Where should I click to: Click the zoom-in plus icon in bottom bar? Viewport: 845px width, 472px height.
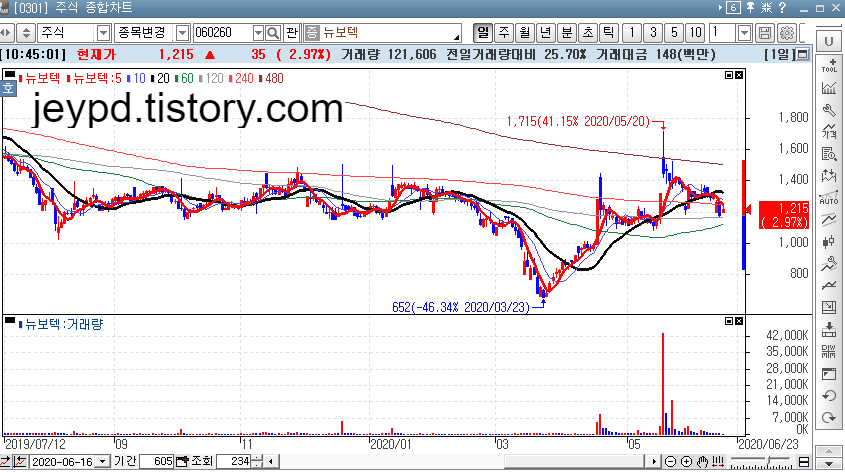(x=686, y=462)
